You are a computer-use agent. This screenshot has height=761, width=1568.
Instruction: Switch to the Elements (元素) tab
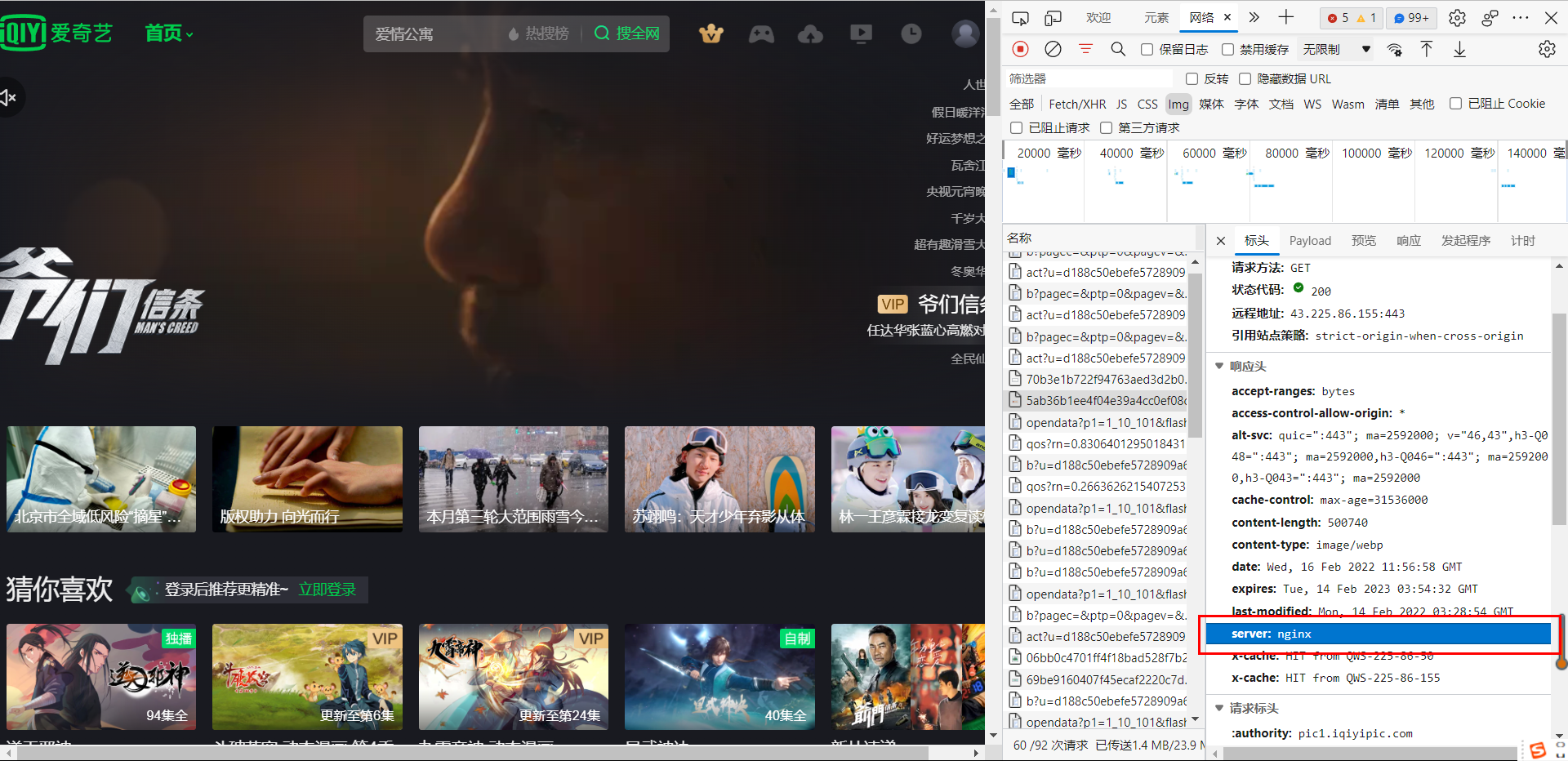tap(1156, 18)
